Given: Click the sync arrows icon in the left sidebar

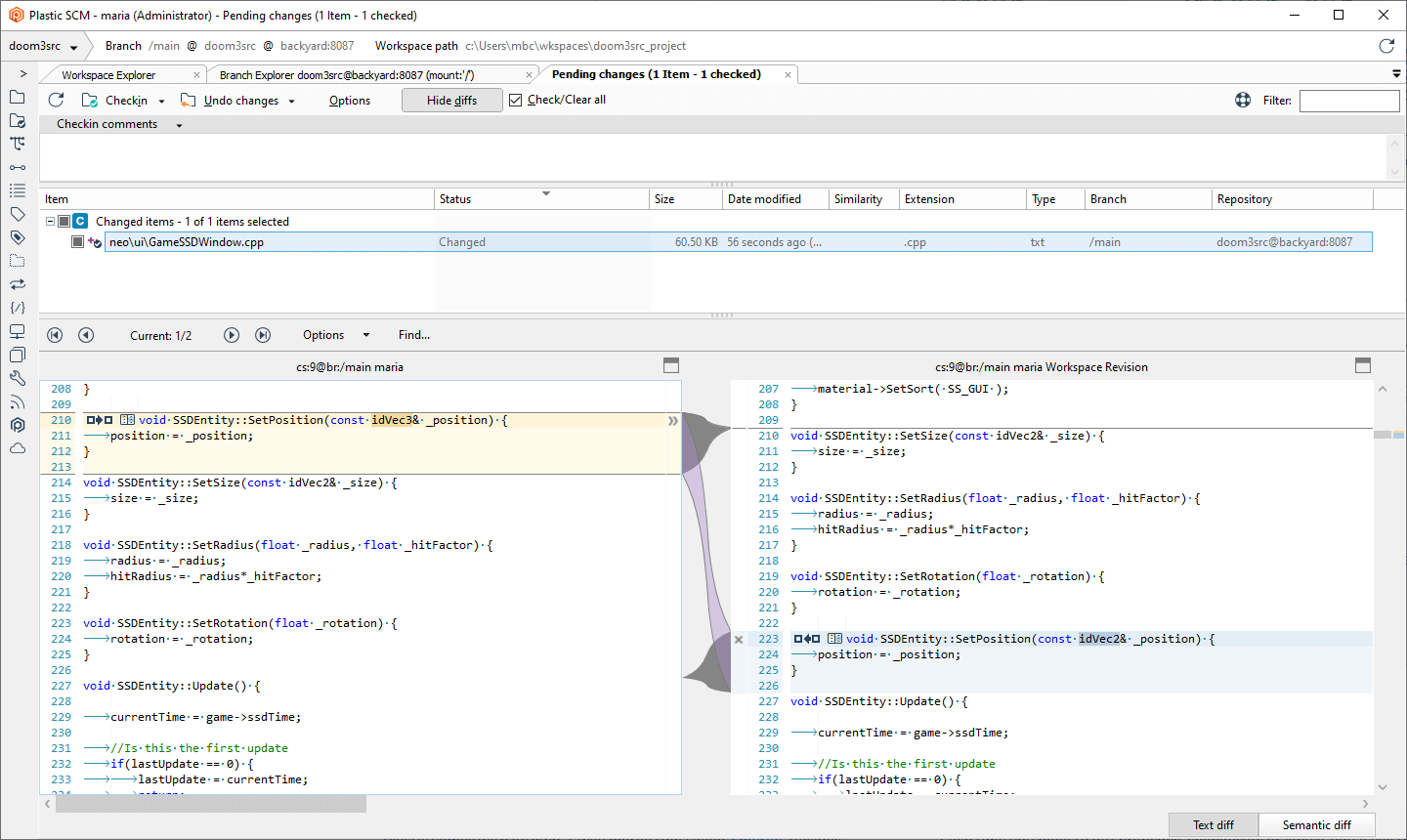Looking at the screenshot, I should 17,284.
